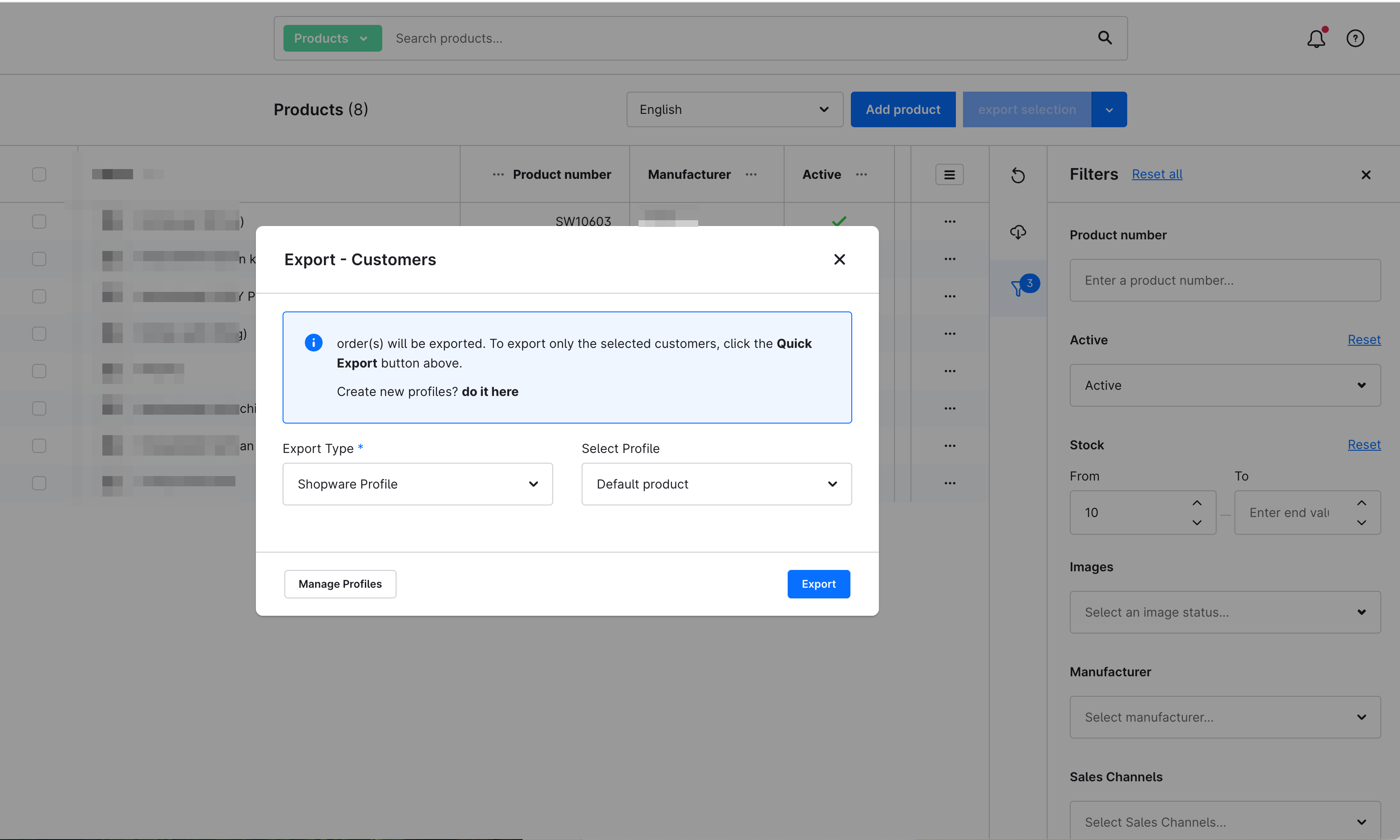Increase the Stock From value stepper

(1196, 503)
